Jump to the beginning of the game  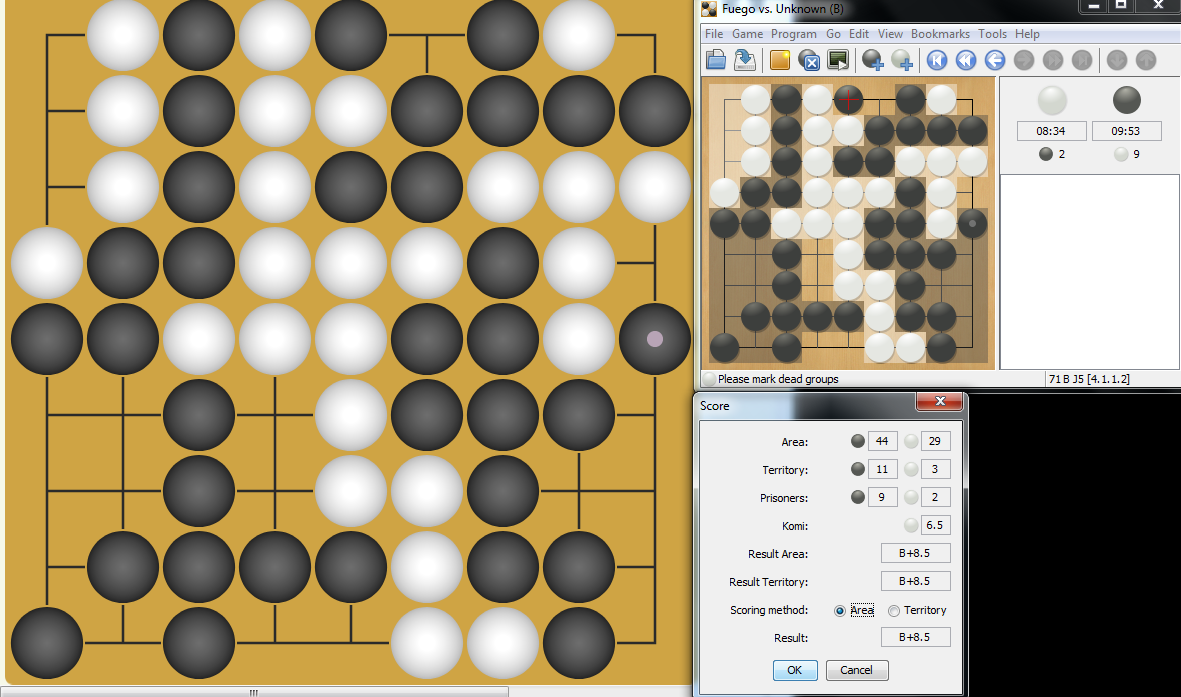click(x=937, y=60)
